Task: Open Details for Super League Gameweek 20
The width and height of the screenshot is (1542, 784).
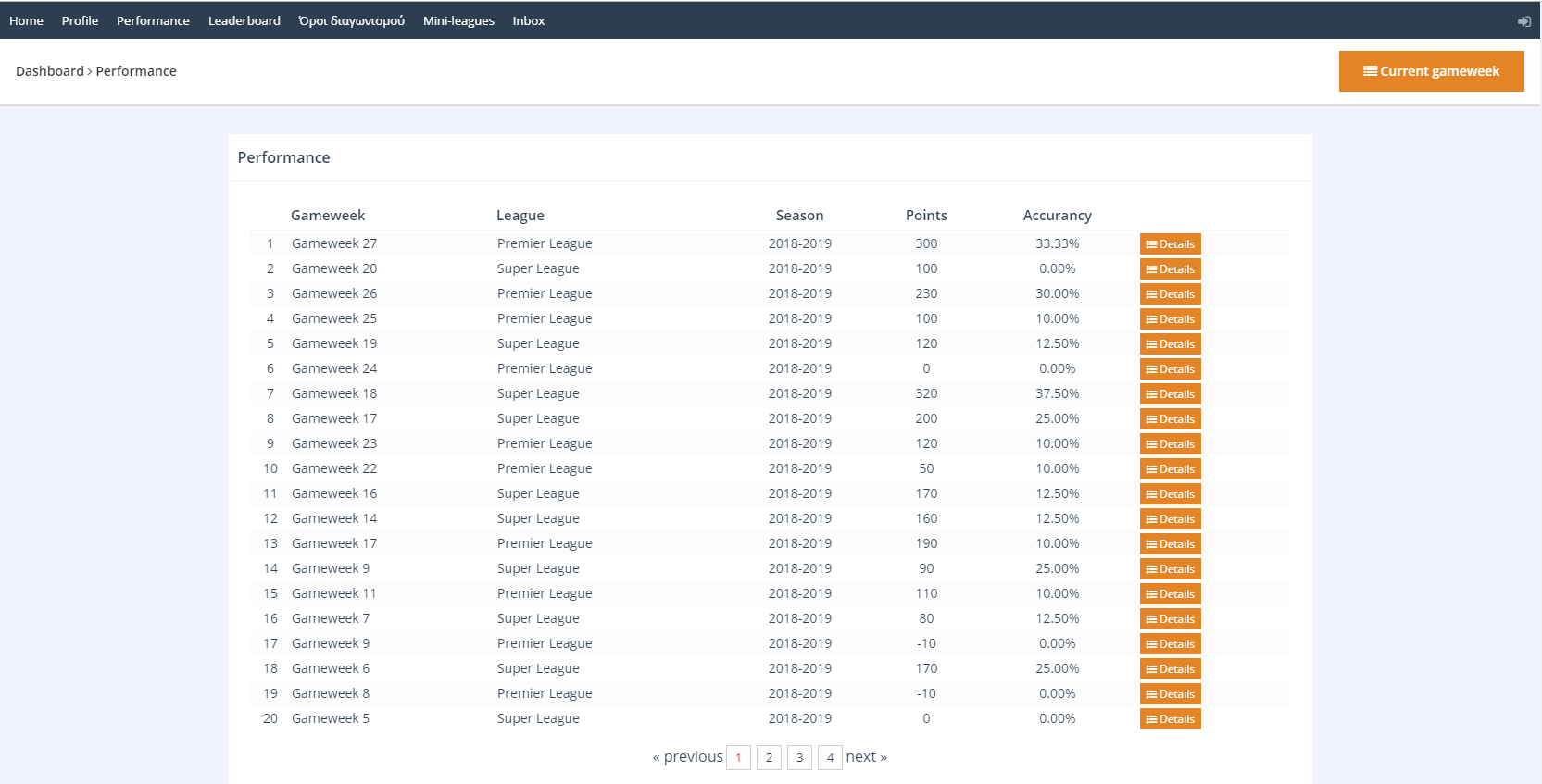Action: point(1170,269)
